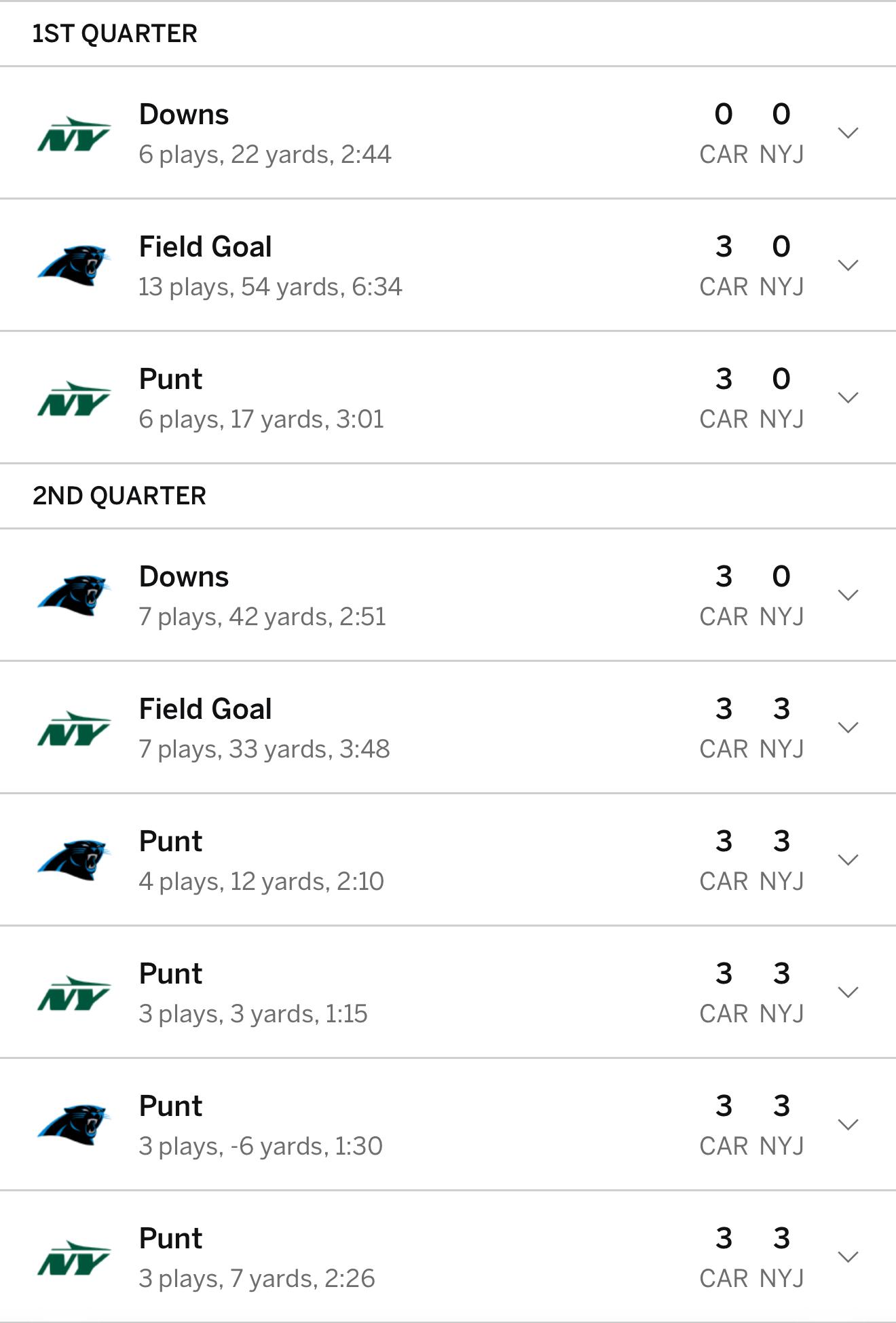Tap the Jets logo by the 33-yard Field Goal drive

(x=74, y=728)
